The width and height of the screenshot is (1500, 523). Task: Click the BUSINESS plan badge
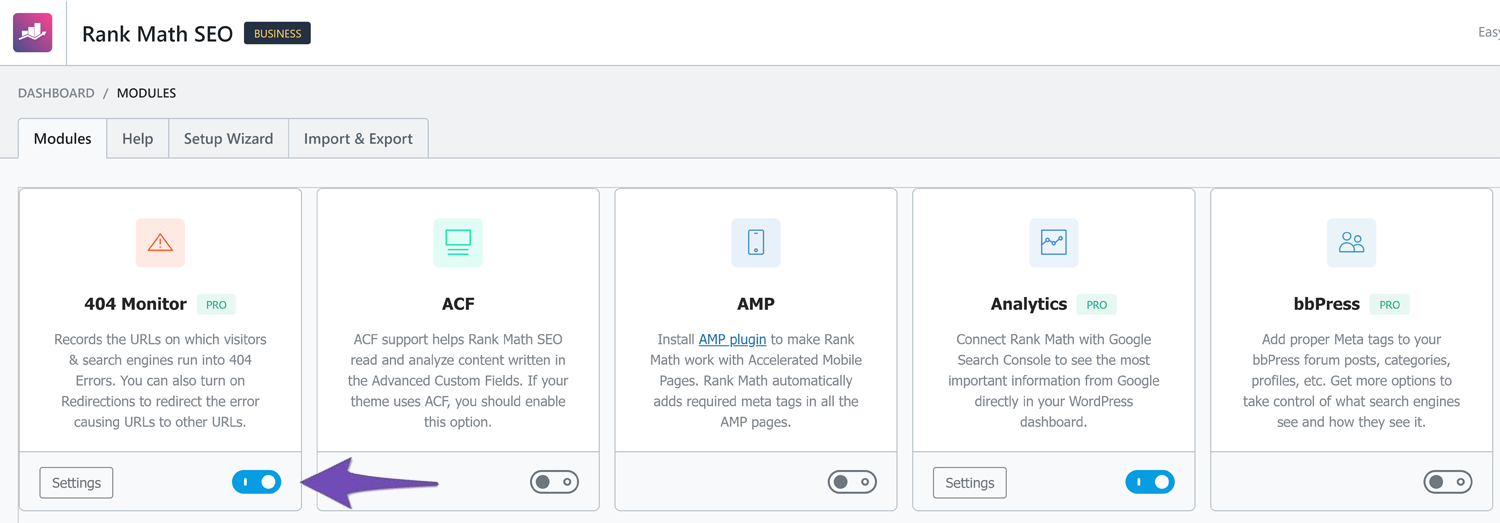coord(277,34)
